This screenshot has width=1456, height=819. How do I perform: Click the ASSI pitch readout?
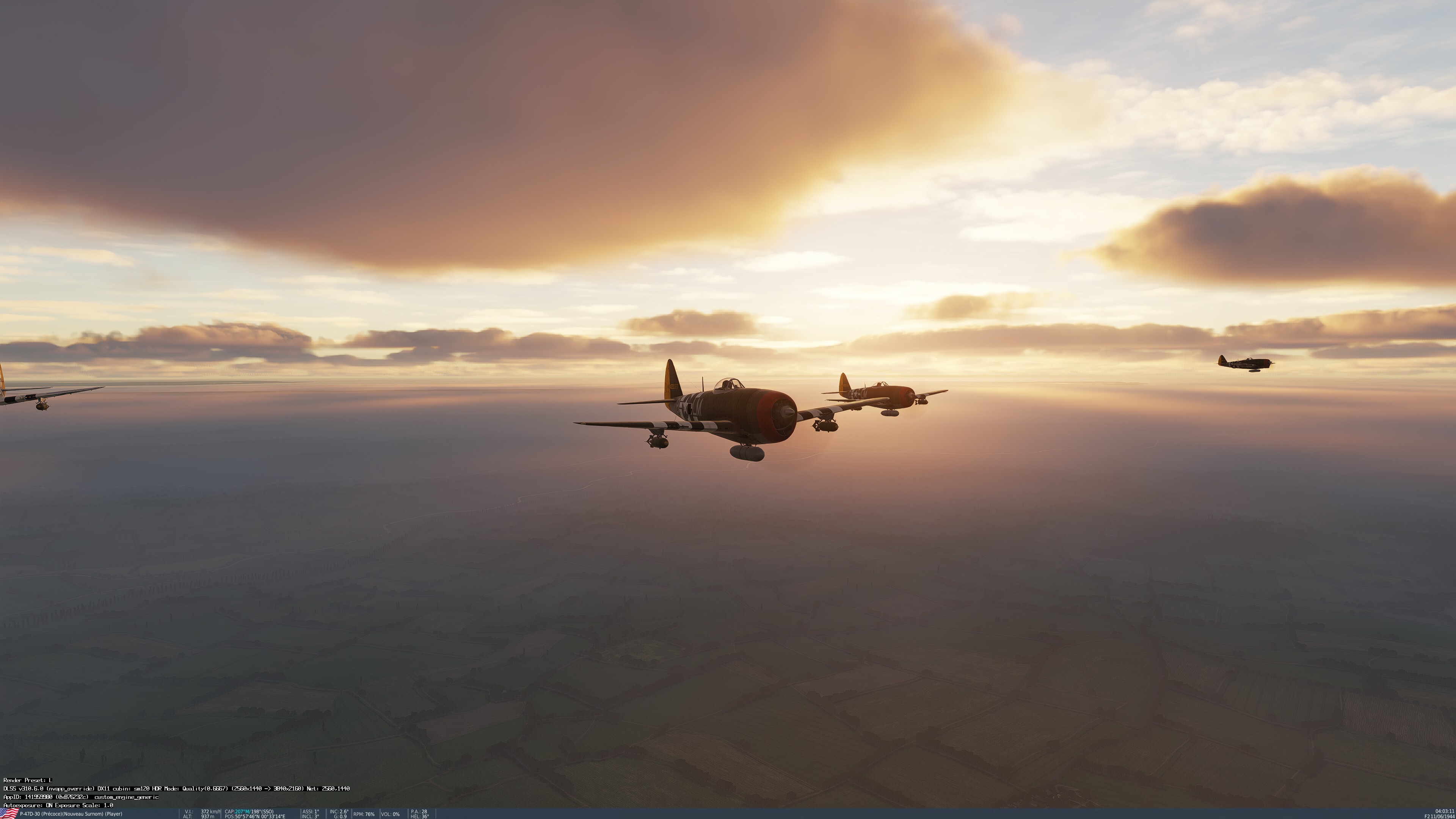pos(310,812)
